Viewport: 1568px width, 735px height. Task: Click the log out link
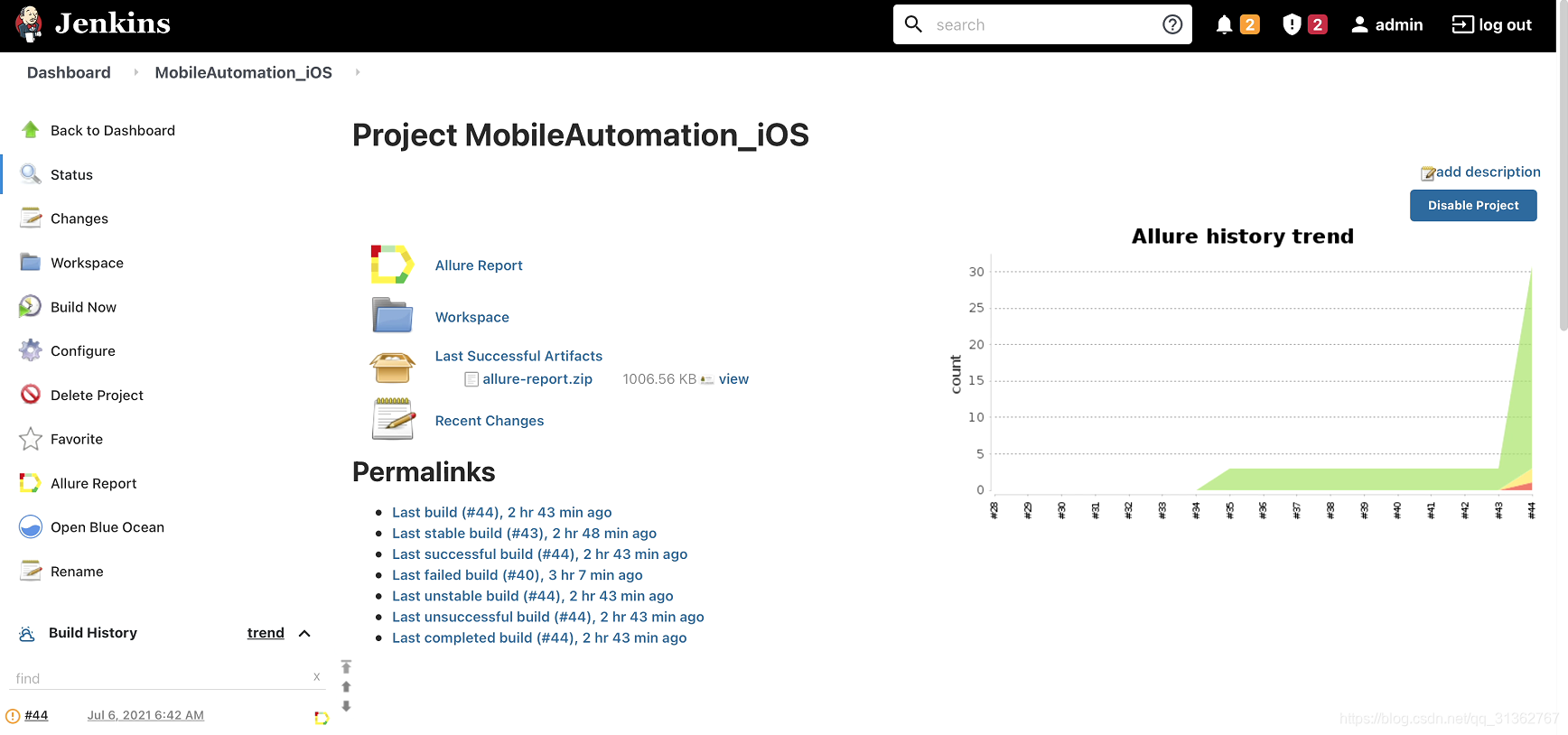tap(1492, 24)
